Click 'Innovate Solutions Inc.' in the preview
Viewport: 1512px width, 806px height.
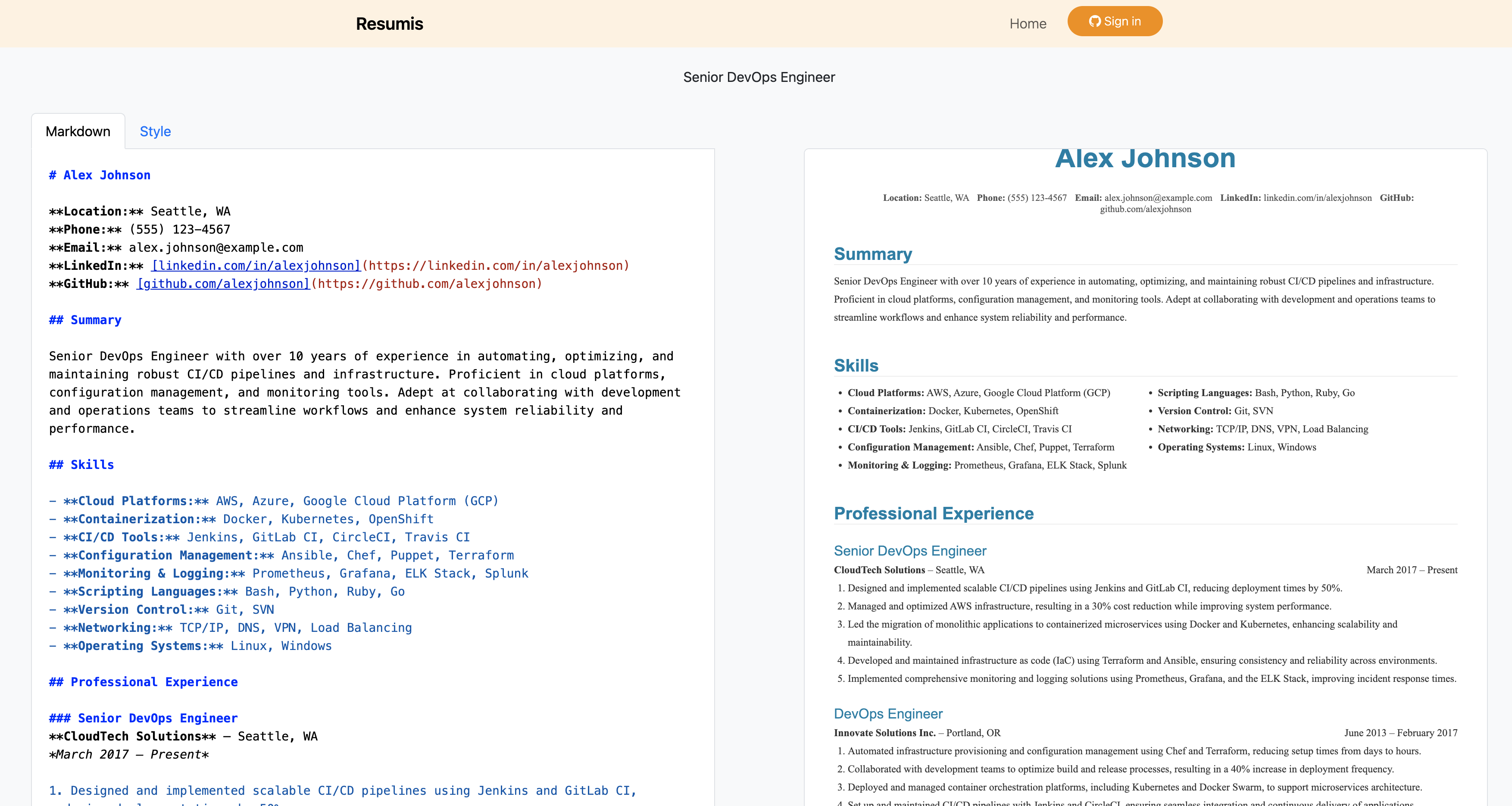[884, 733]
